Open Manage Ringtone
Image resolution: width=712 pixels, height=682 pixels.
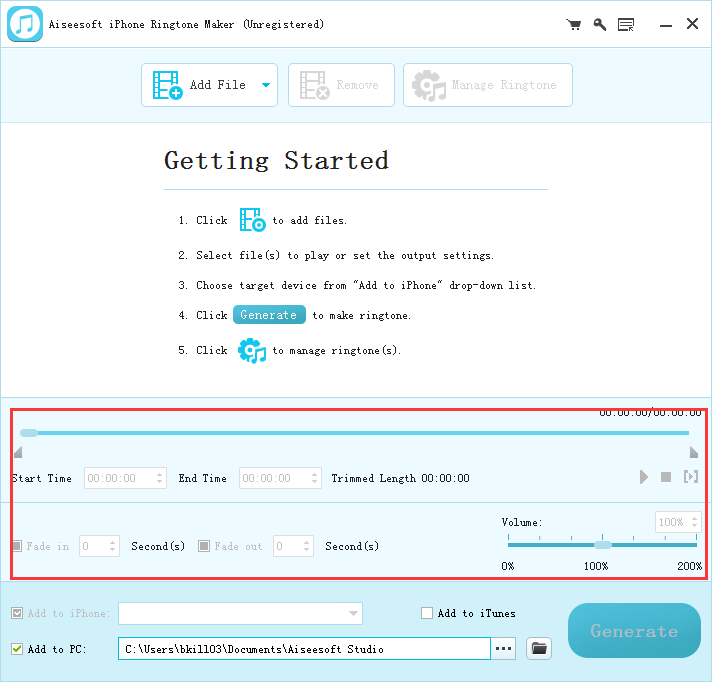click(x=488, y=85)
